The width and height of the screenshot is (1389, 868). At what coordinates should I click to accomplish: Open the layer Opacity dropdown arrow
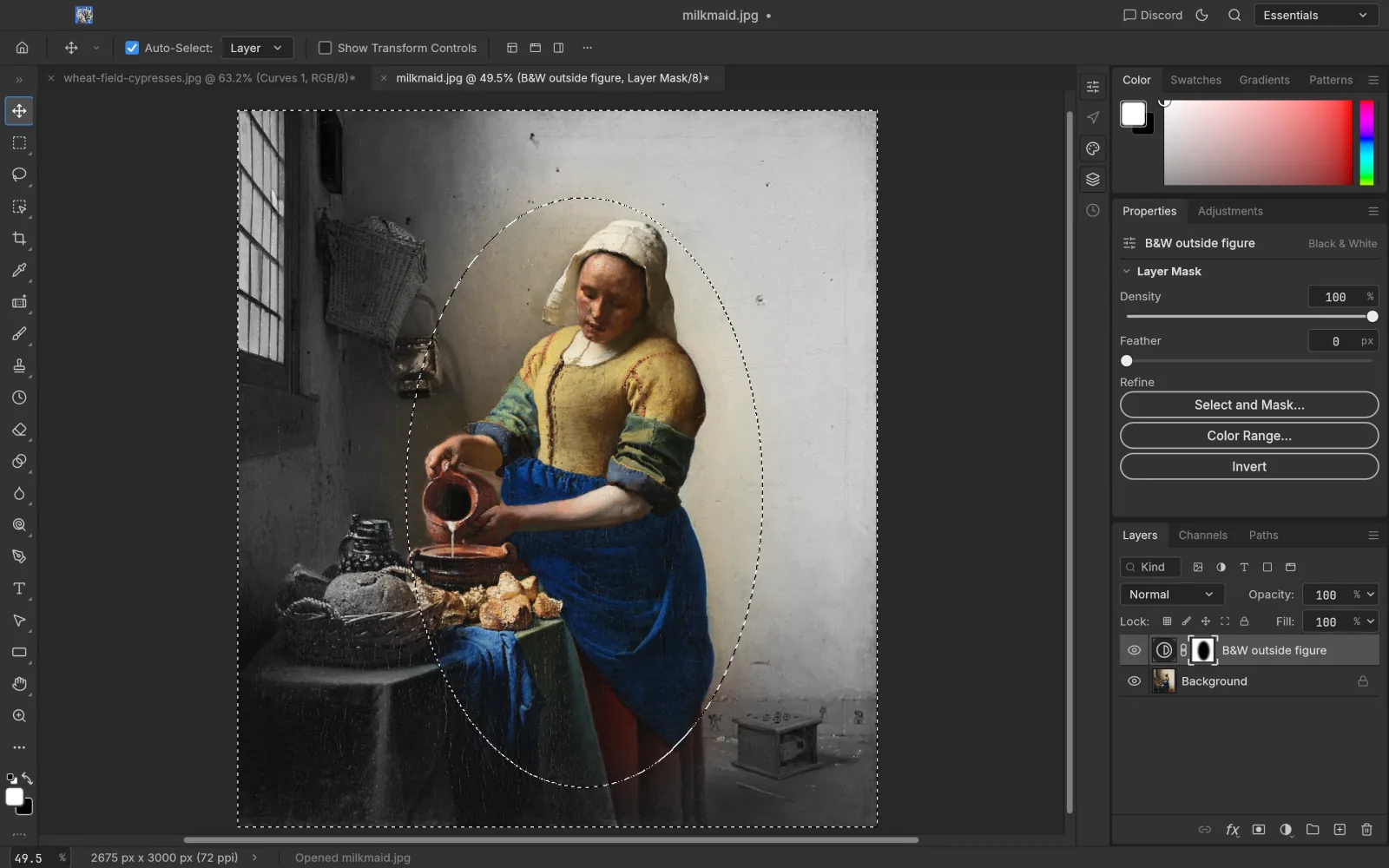[x=1371, y=595]
